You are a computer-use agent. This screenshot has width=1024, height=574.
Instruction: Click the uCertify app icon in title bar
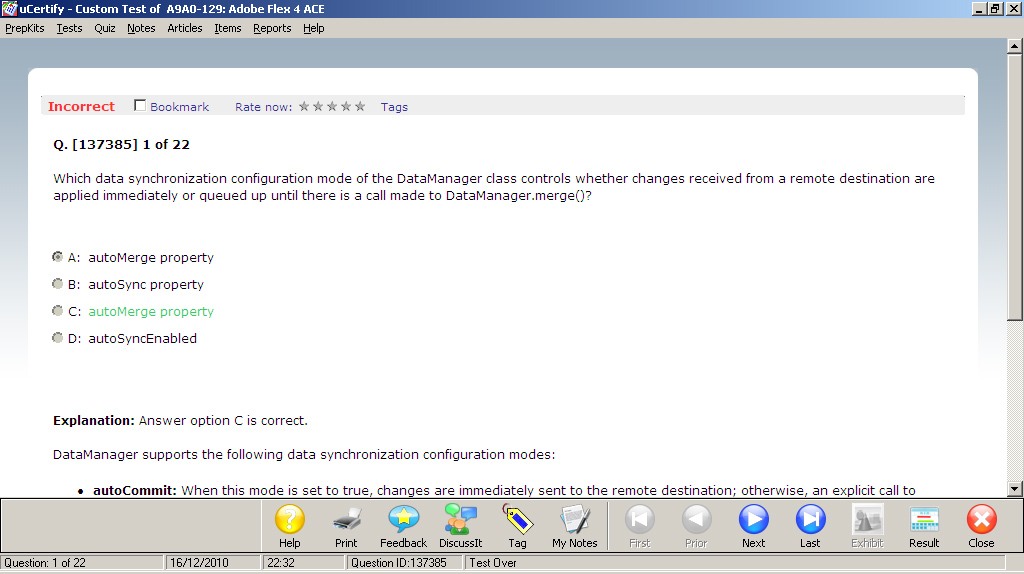click(9, 8)
